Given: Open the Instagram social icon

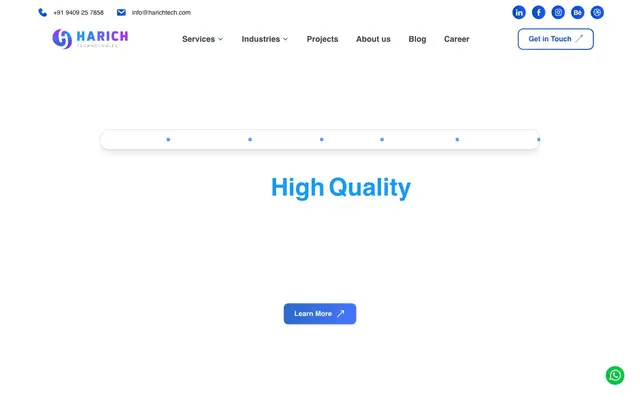Looking at the screenshot, I should 558,12.
